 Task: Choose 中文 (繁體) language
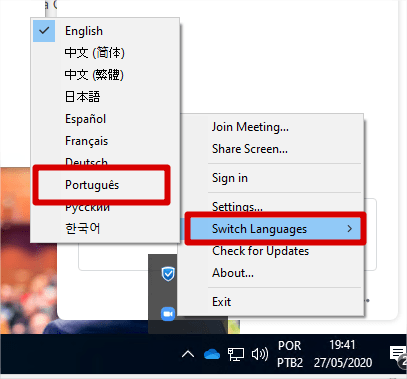105,75
